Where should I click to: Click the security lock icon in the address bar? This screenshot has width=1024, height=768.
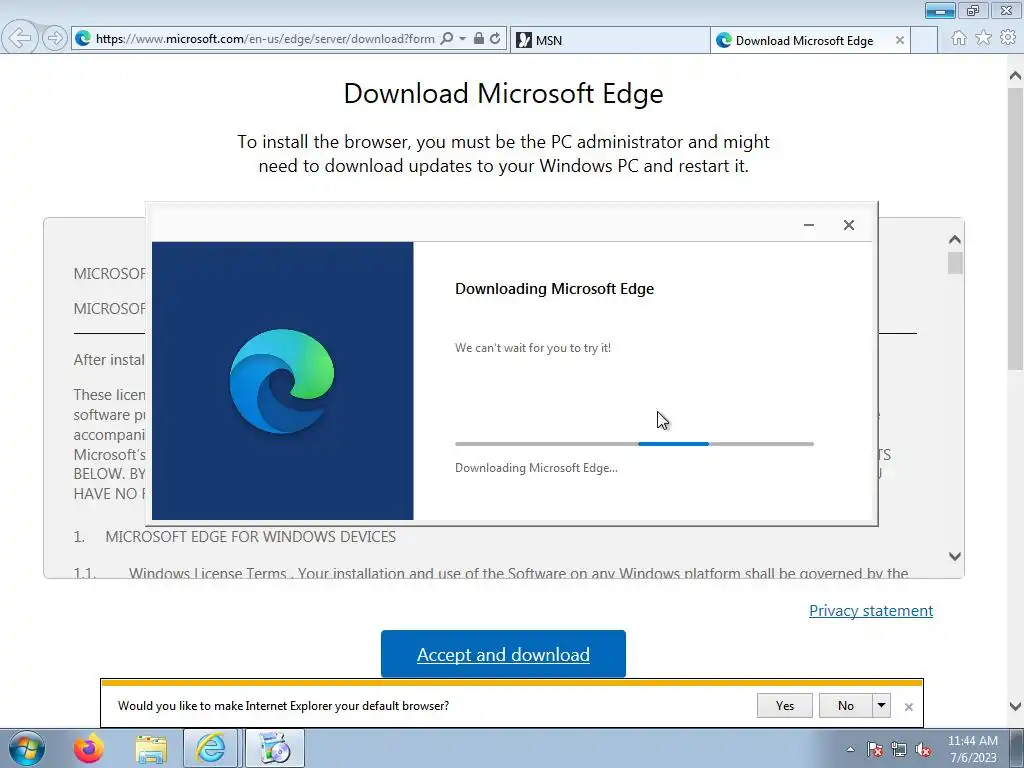(x=479, y=39)
